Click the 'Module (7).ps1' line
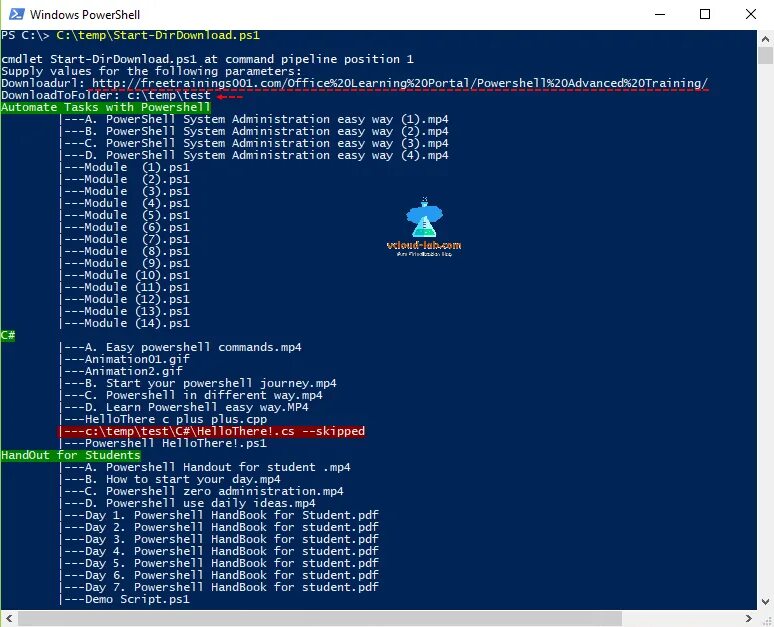The image size is (774, 627). coord(137,239)
